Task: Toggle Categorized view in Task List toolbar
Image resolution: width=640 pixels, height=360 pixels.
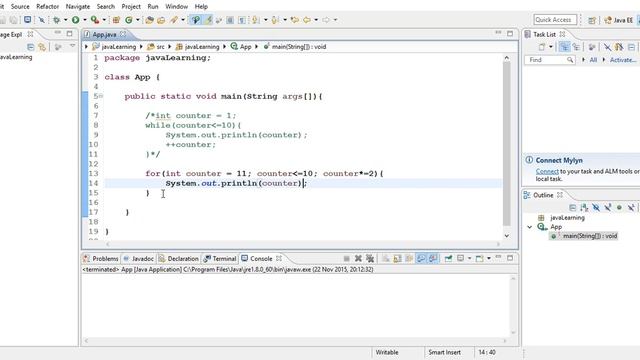Action: click(x=564, y=47)
